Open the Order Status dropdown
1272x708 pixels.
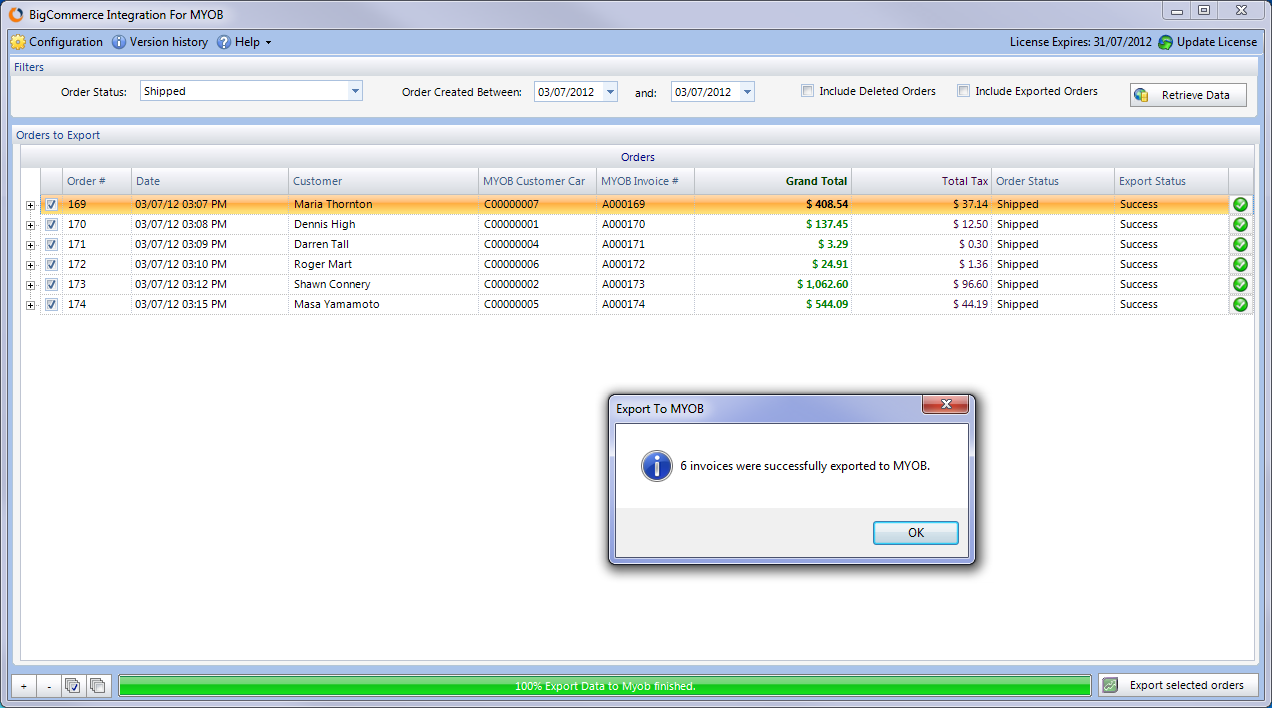(355, 90)
